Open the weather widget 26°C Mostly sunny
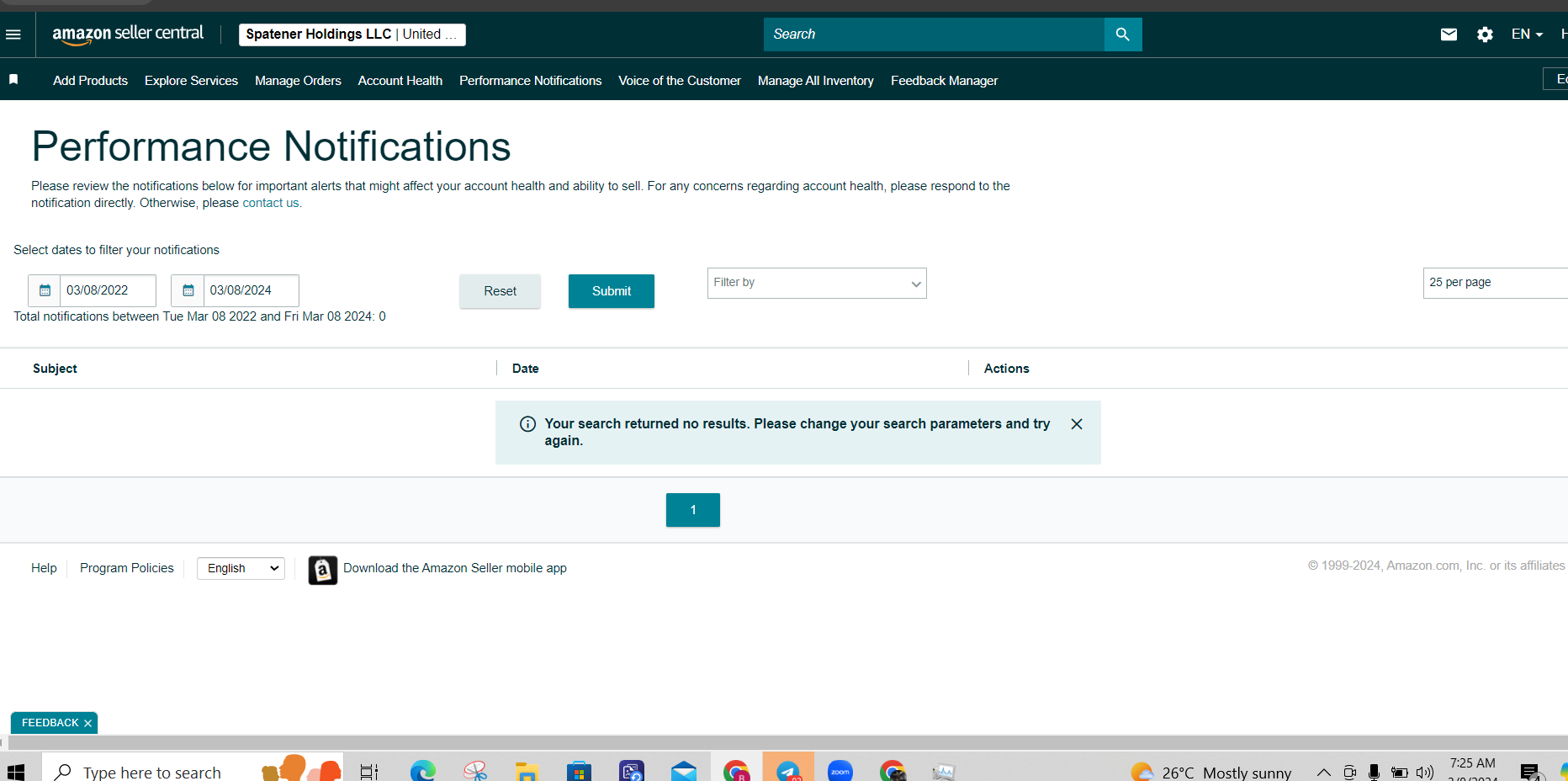 point(1211,772)
